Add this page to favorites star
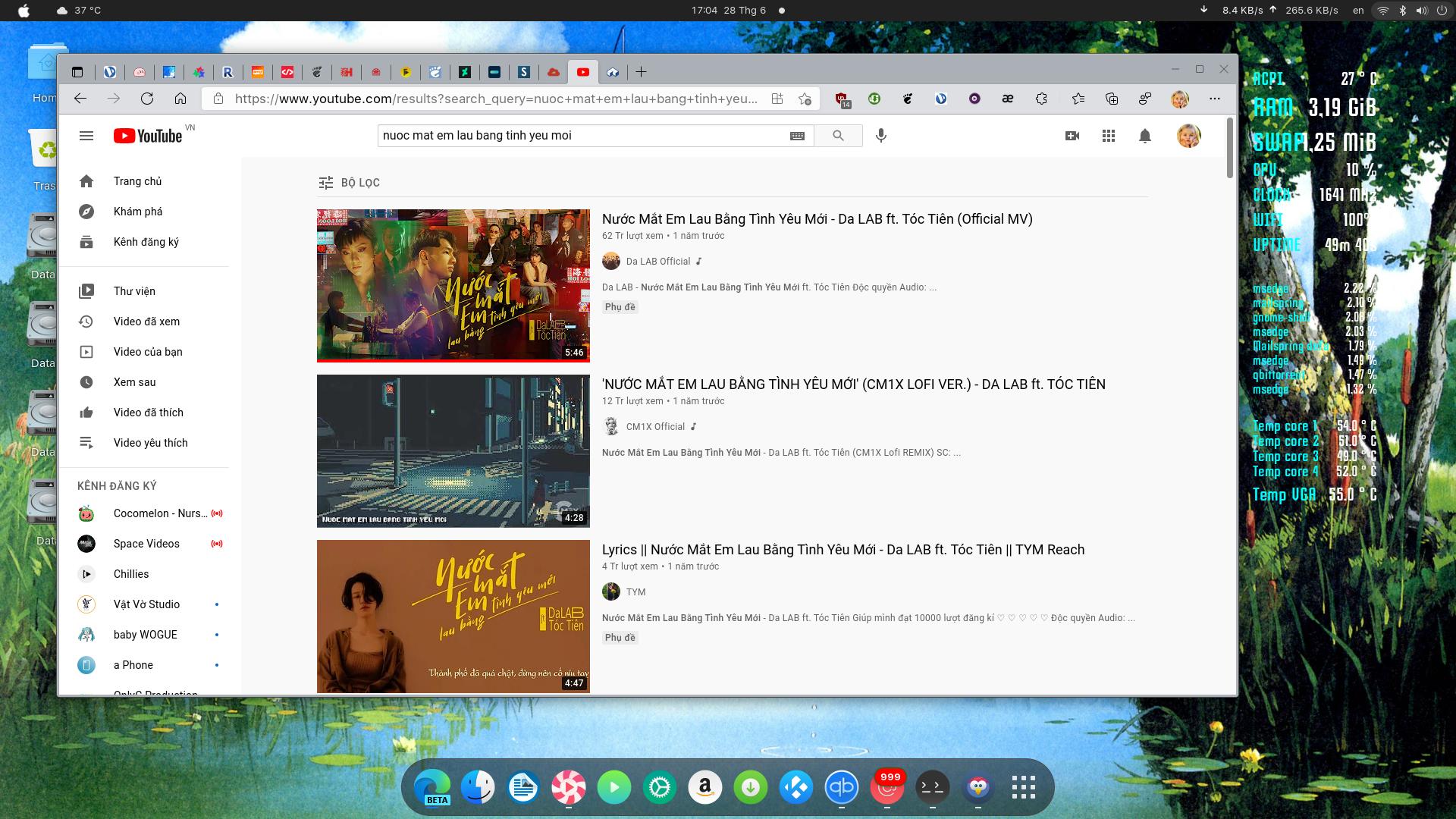The height and width of the screenshot is (819, 1456). tap(805, 99)
